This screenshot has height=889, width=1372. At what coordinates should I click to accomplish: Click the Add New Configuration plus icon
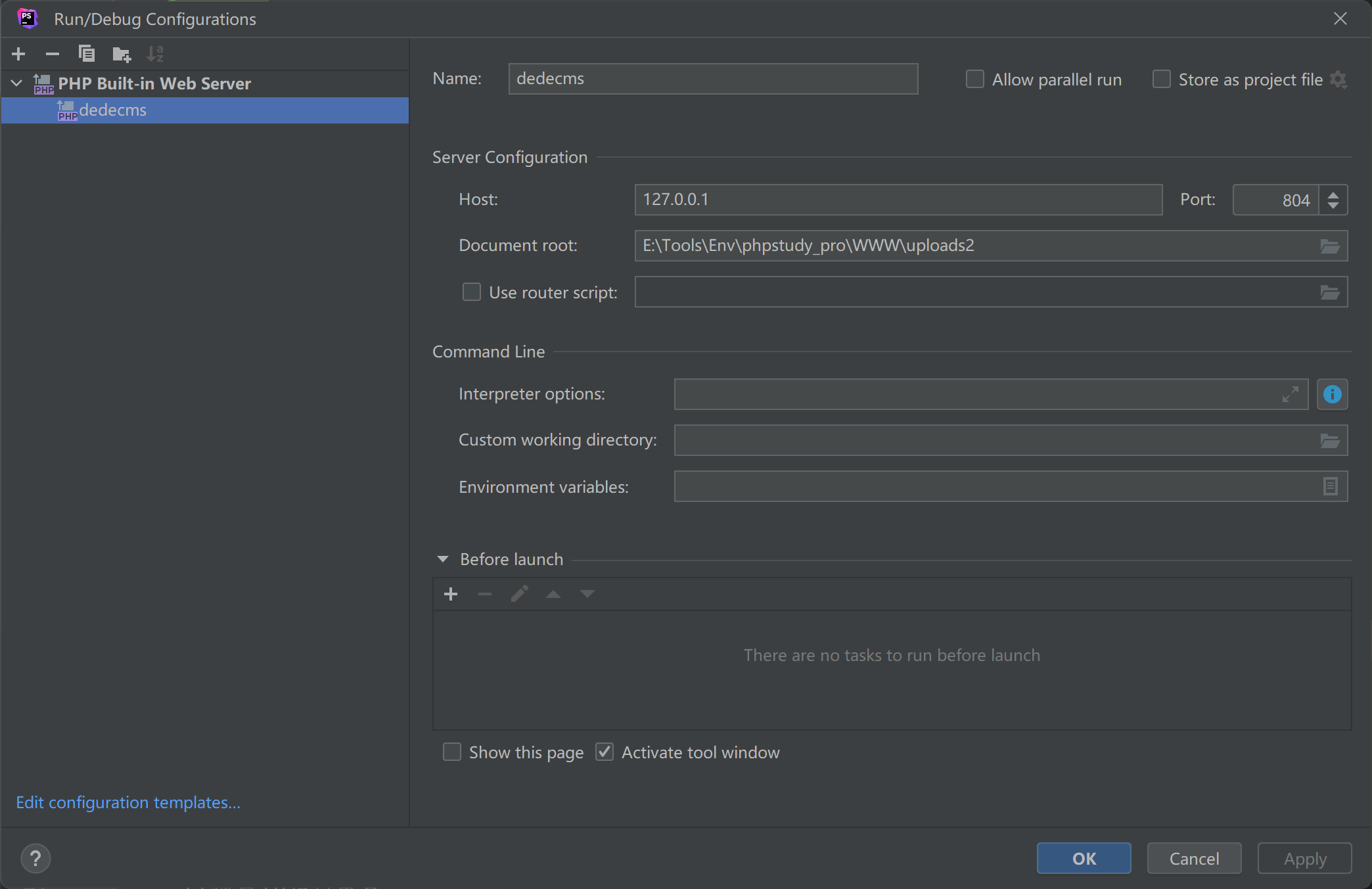pyautogui.click(x=18, y=54)
